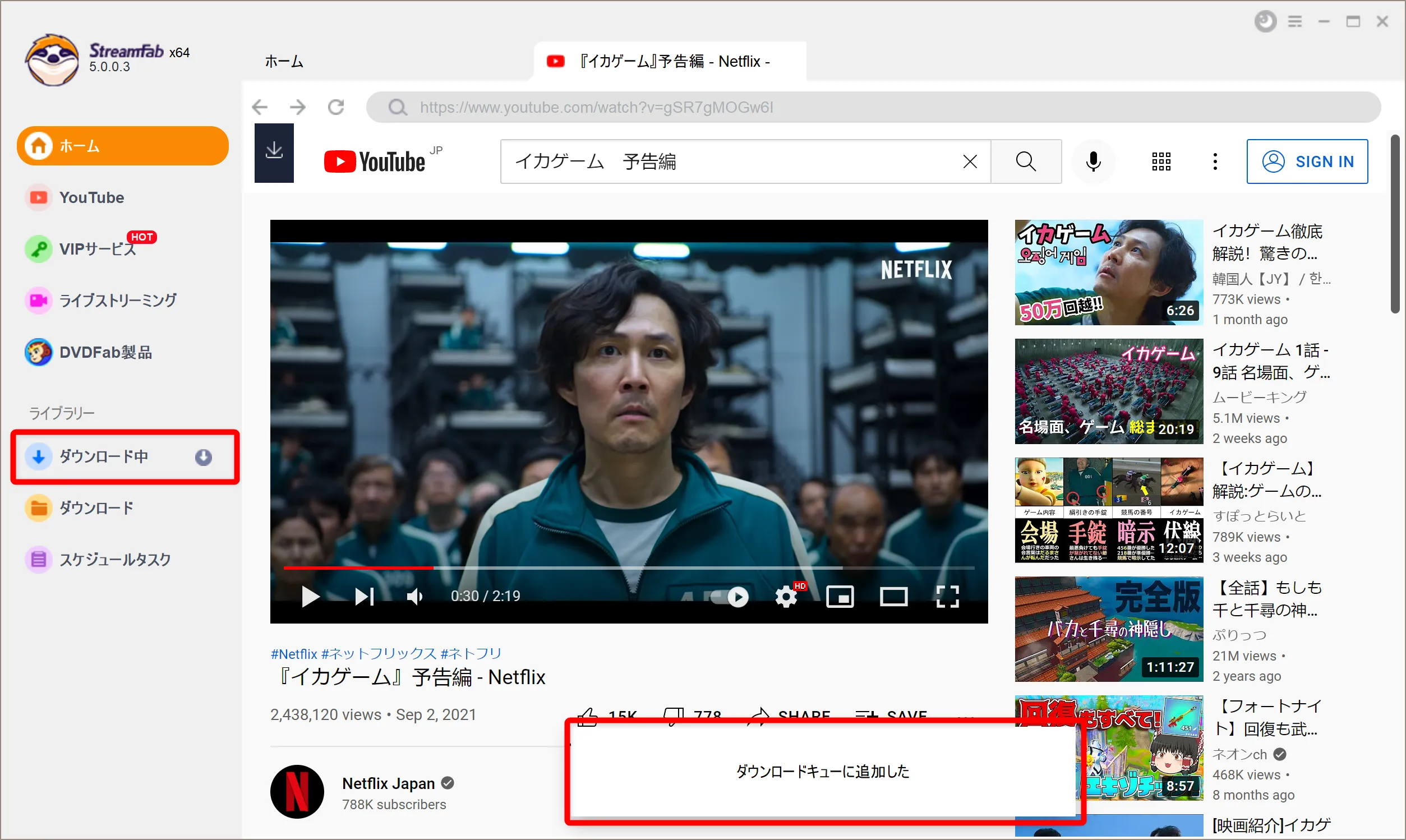Screen dimensions: 1406x840
Task: Click the YouTube search box
Action: click(x=746, y=161)
